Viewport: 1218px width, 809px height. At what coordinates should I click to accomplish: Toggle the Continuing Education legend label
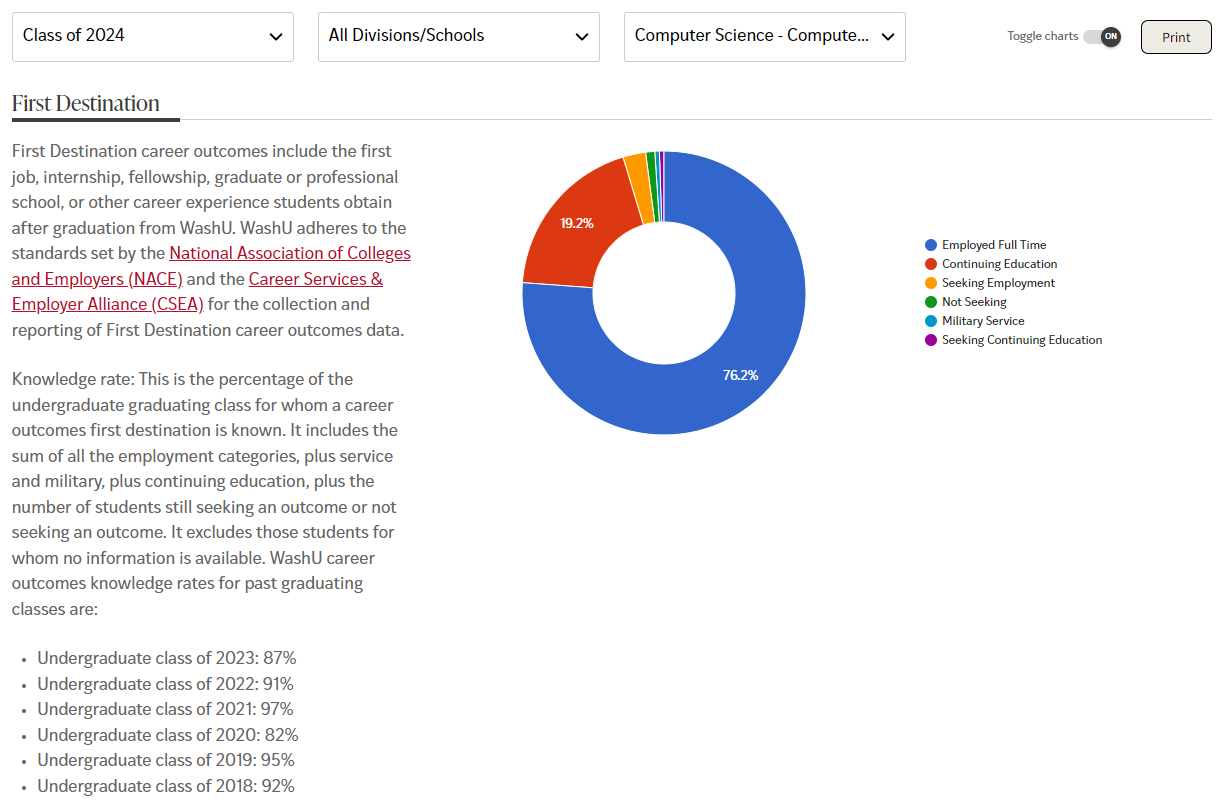point(999,264)
